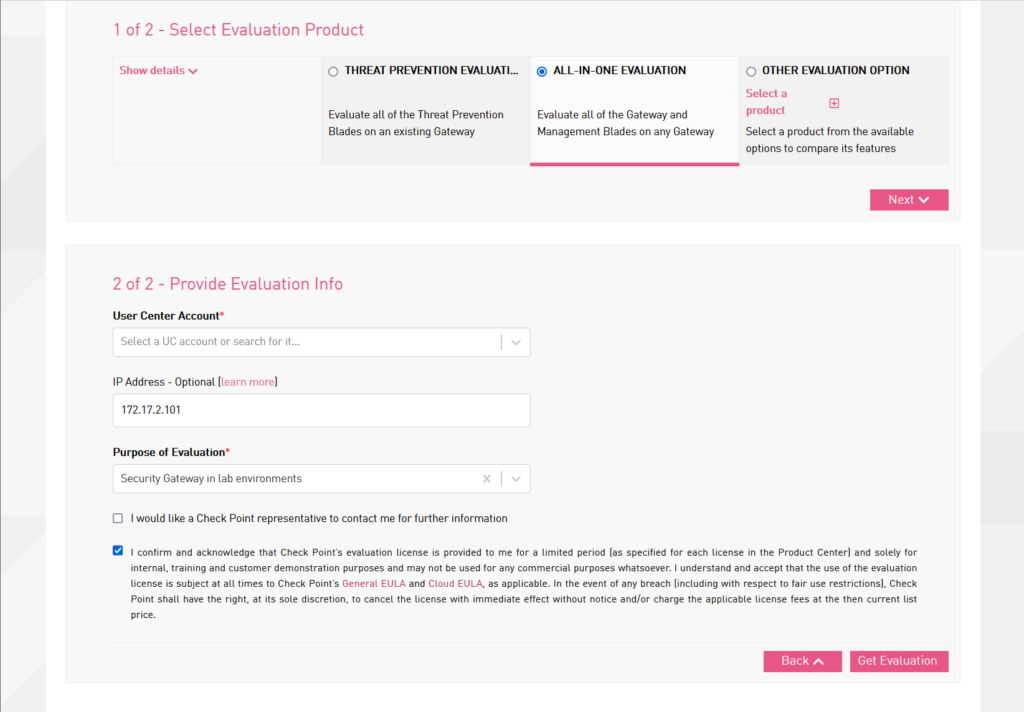Open the User Center Account dropdown arrow
1024x712 pixels.
tap(516, 342)
